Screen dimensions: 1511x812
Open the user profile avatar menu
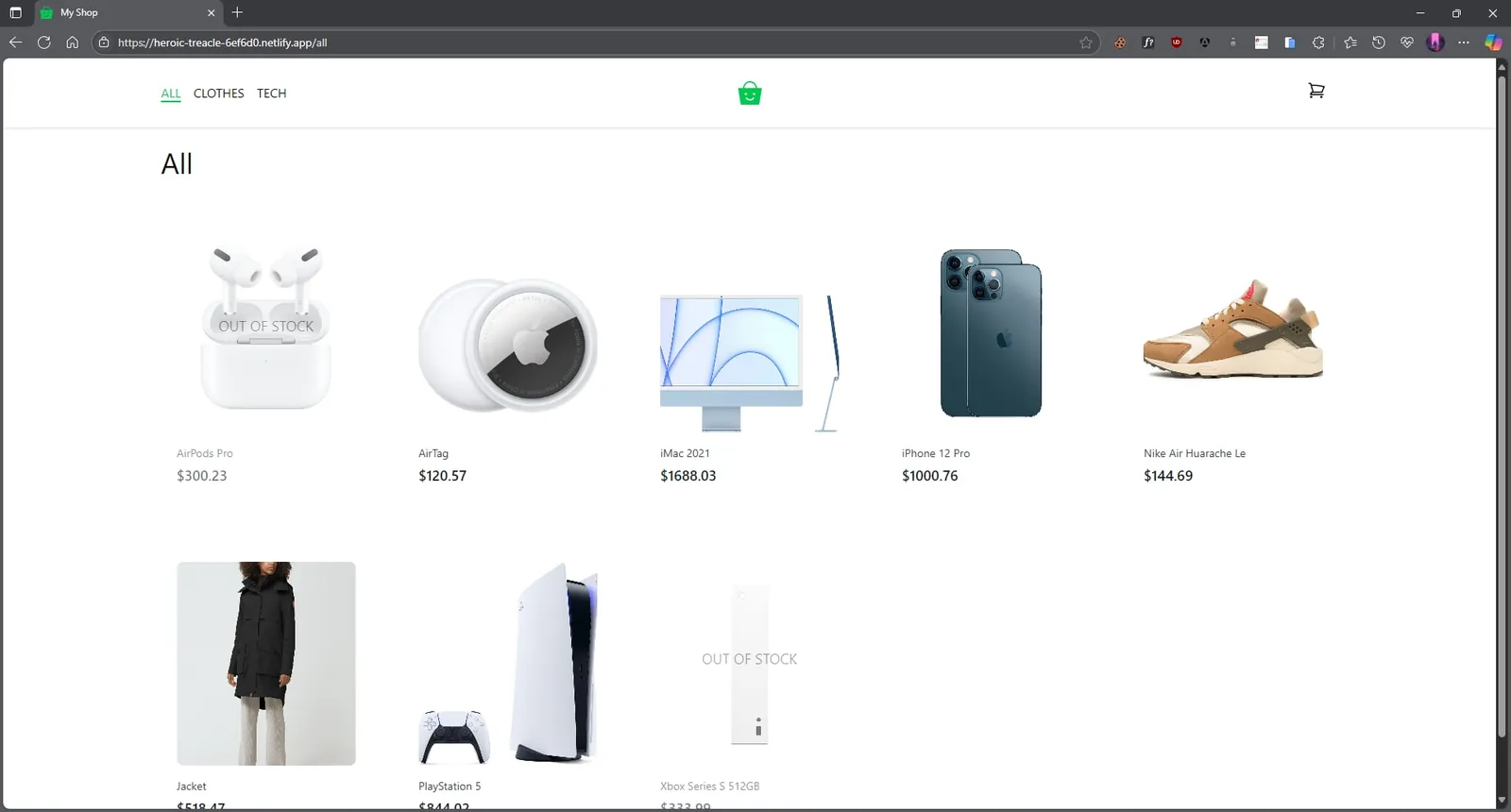point(1435,42)
